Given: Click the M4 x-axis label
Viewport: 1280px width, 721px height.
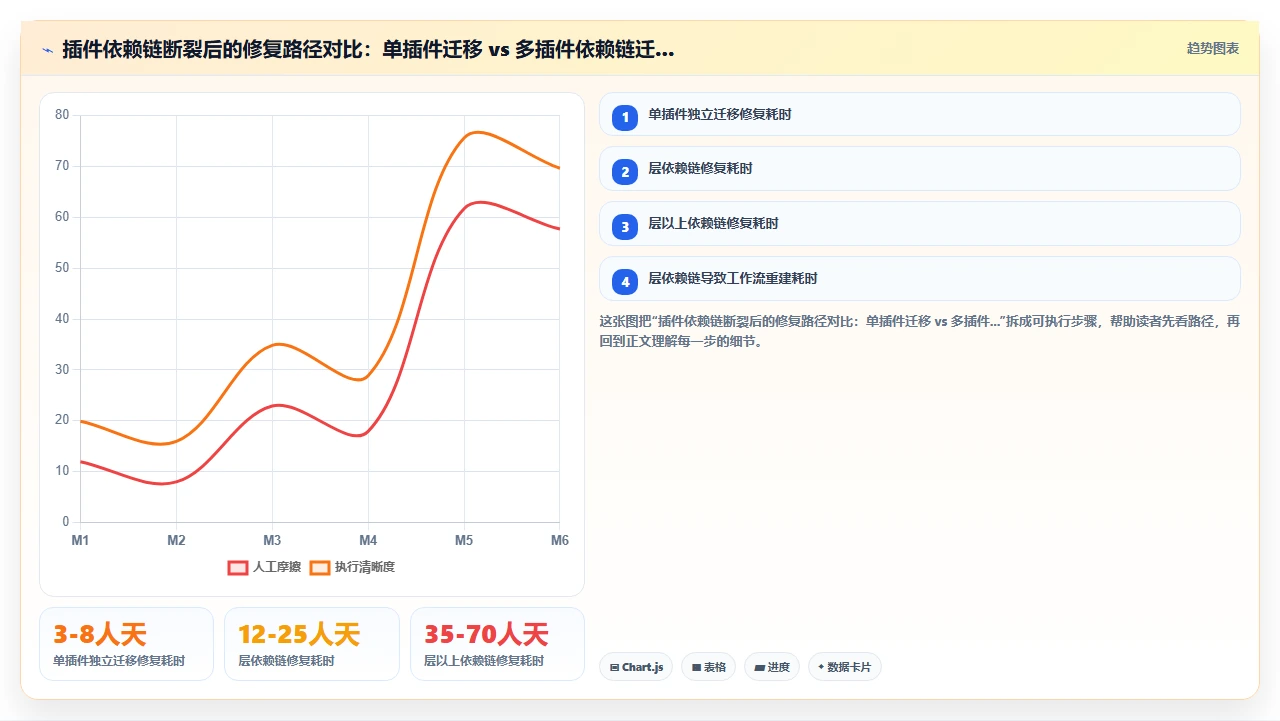Looking at the screenshot, I should click(x=368, y=541).
